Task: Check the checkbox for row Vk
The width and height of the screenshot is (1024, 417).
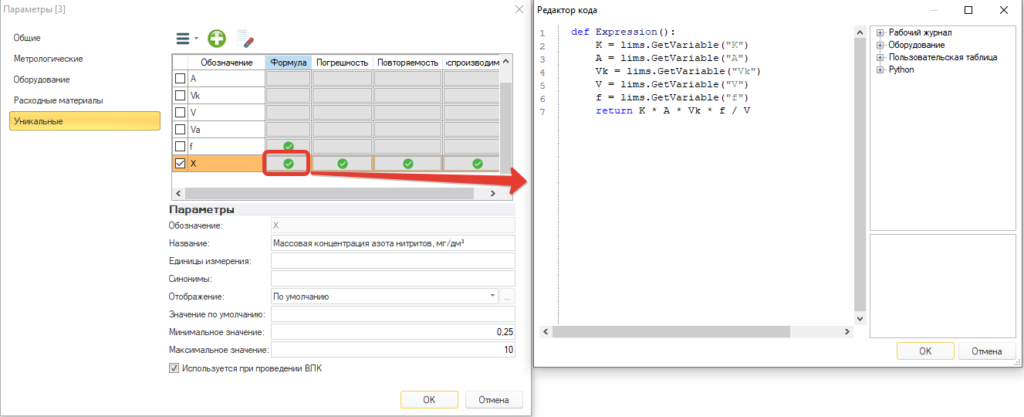Action: 181,95
